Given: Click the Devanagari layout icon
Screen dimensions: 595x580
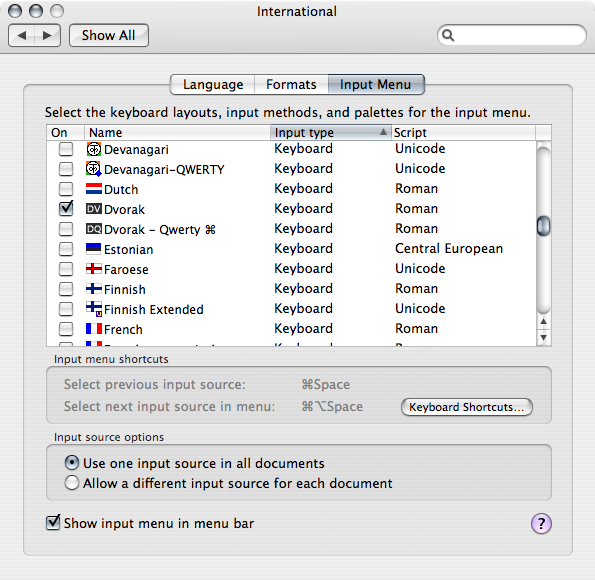Looking at the screenshot, I should (x=94, y=149).
